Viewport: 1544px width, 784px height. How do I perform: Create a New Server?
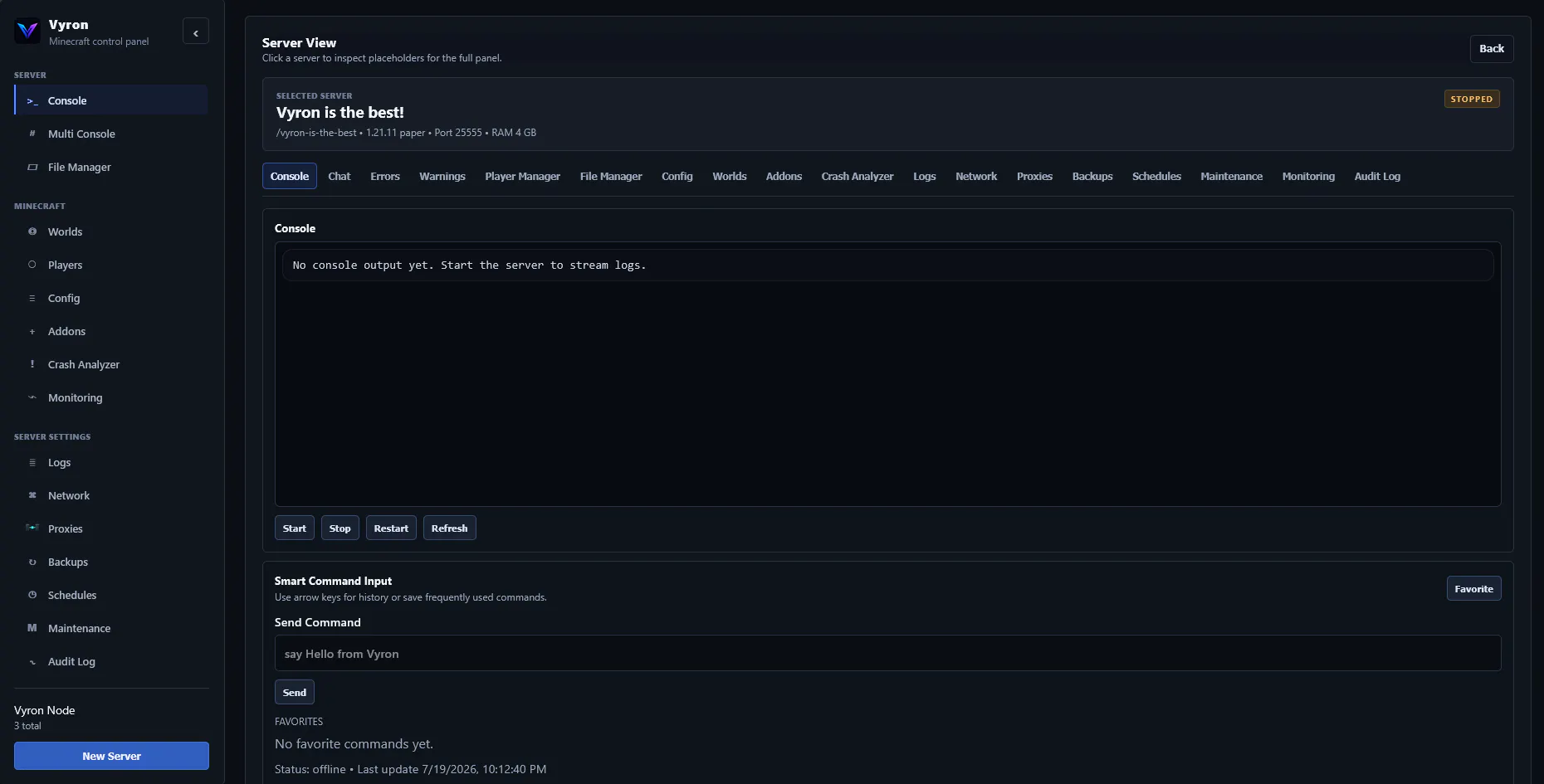(111, 756)
